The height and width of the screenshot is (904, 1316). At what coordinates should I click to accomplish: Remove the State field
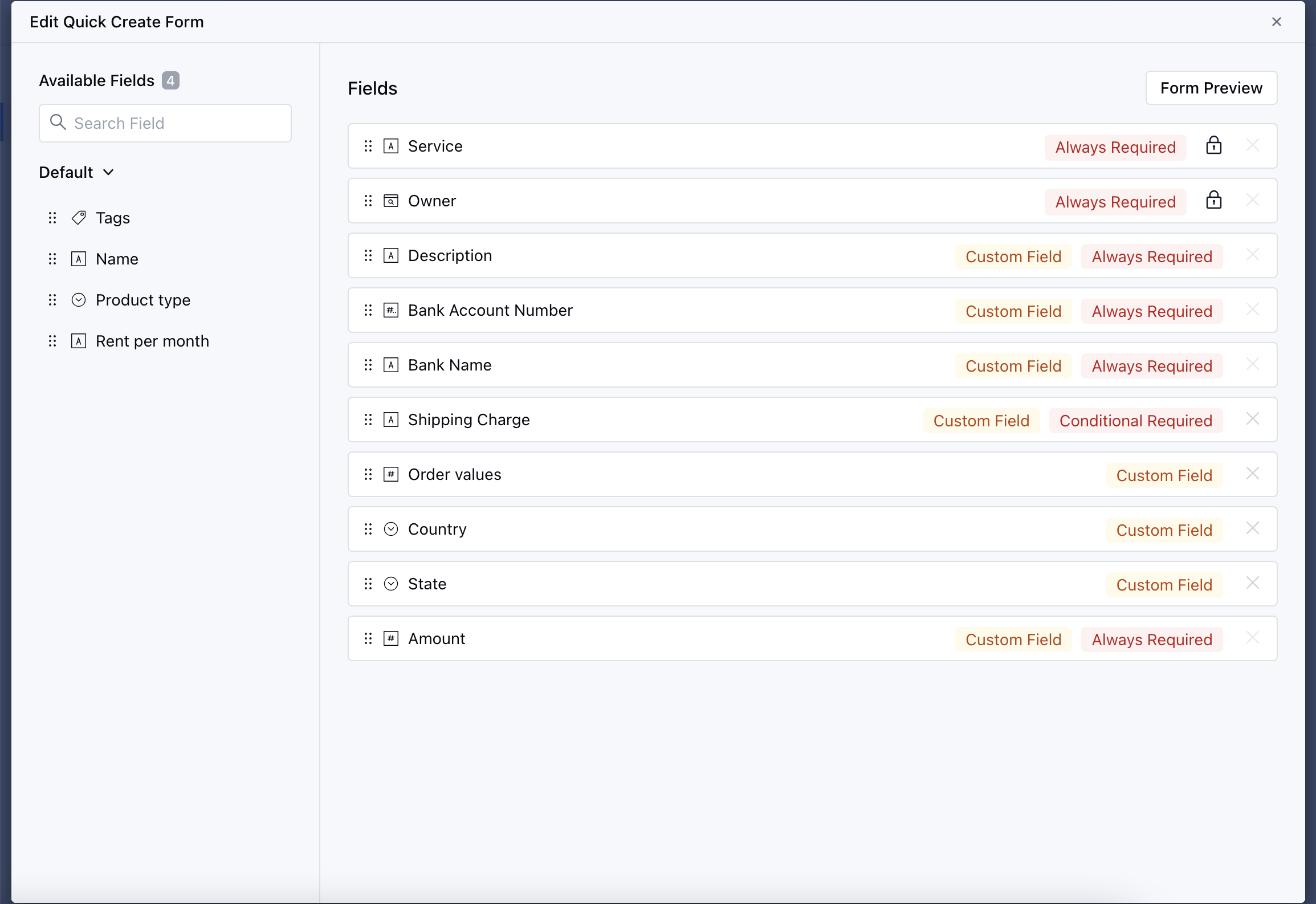[x=1253, y=583]
